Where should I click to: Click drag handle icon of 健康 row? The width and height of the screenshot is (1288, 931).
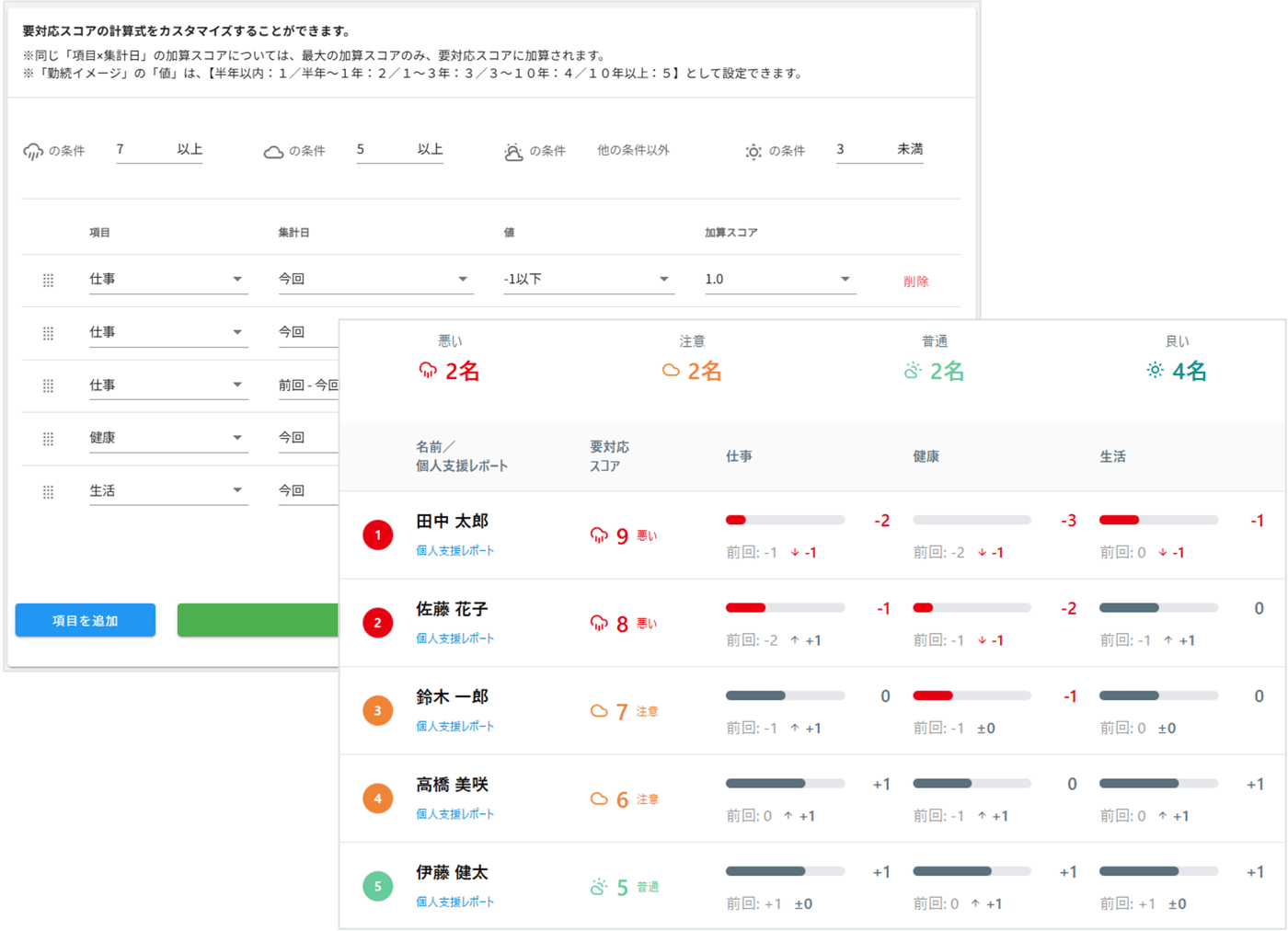pos(48,439)
